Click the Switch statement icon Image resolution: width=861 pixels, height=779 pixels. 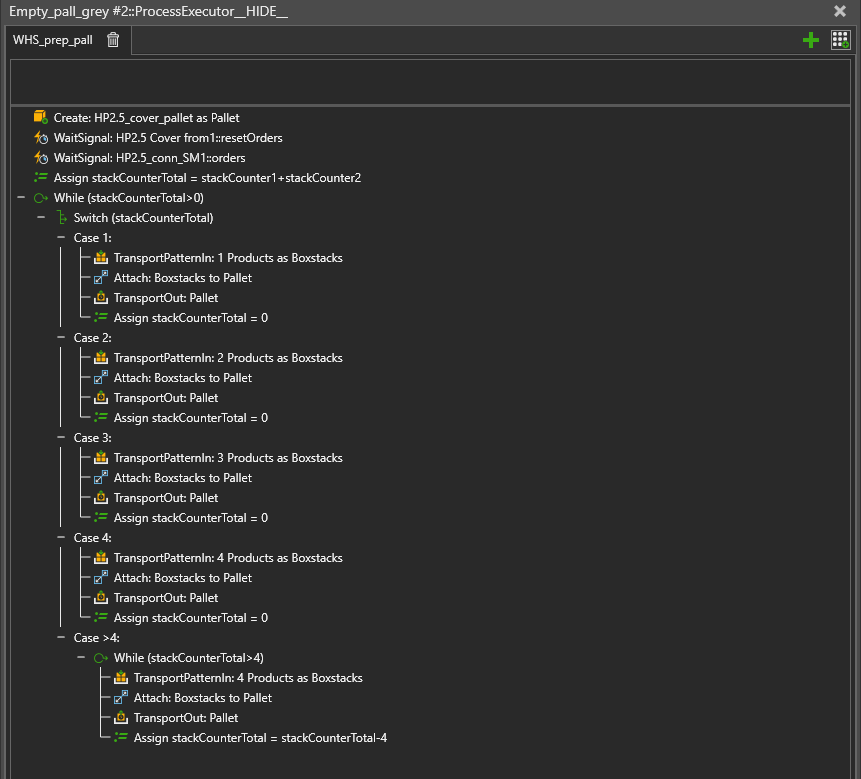coord(62,217)
